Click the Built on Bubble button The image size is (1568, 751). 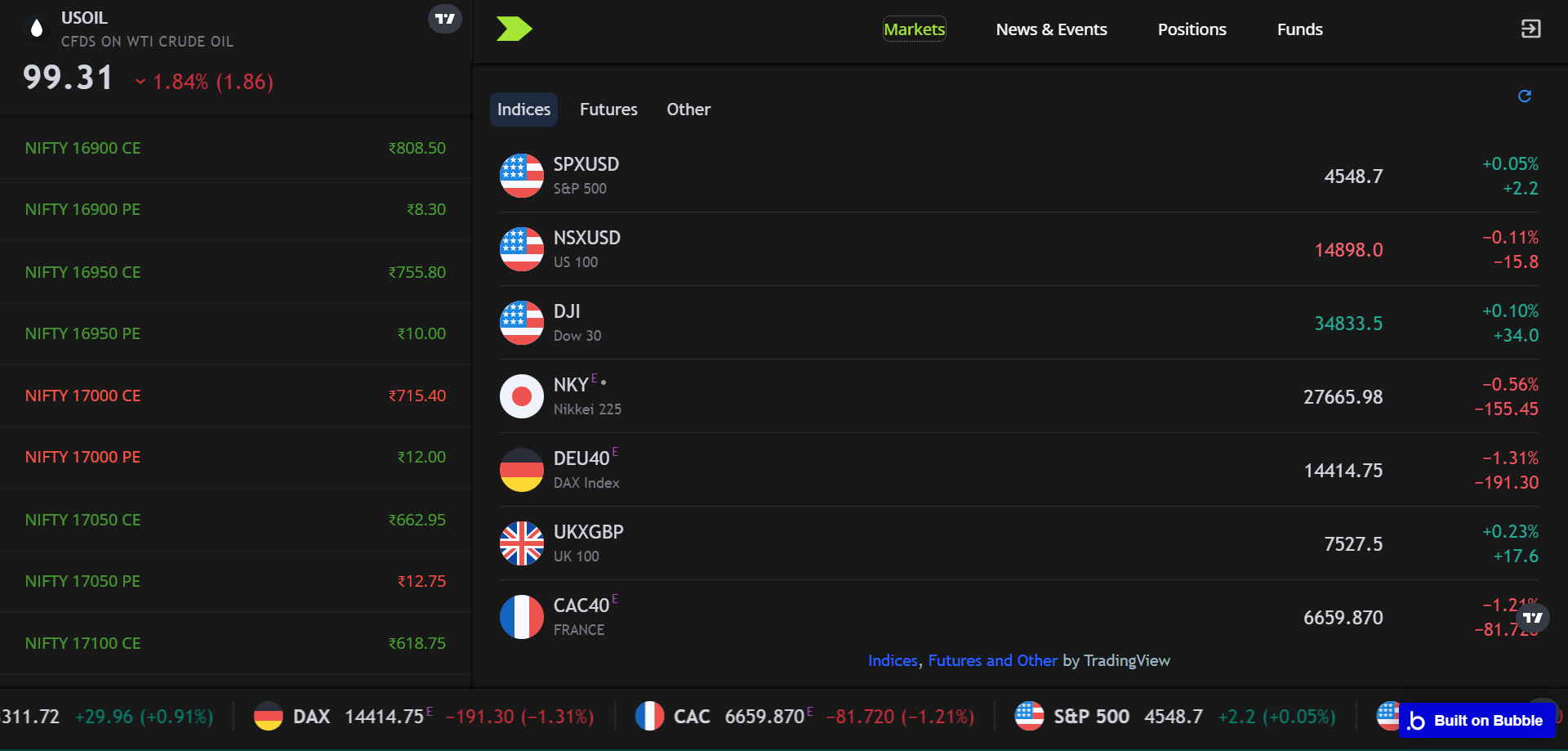[1477, 721]
